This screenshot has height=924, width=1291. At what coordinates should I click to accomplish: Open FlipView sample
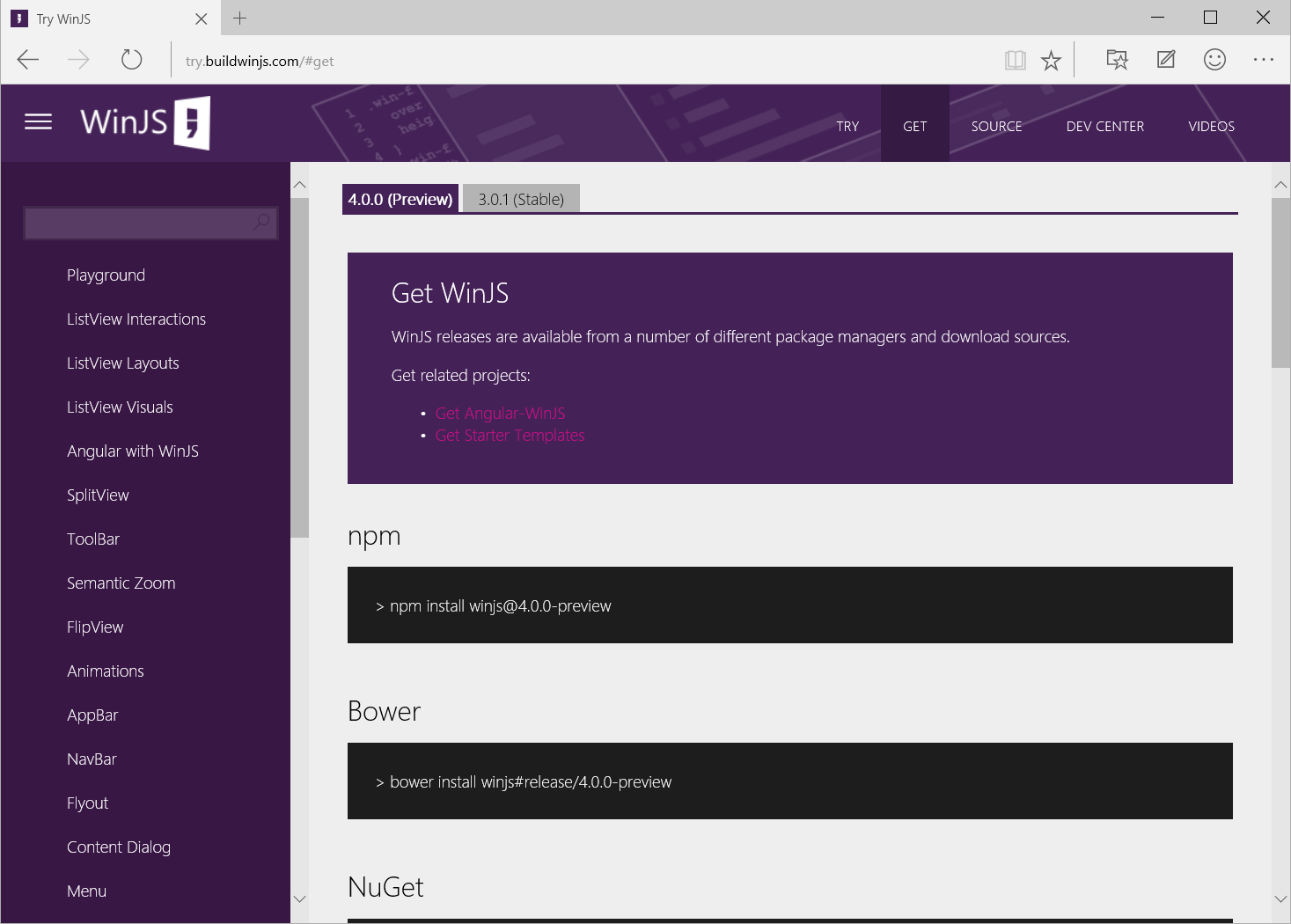click(x=95, y=627)
